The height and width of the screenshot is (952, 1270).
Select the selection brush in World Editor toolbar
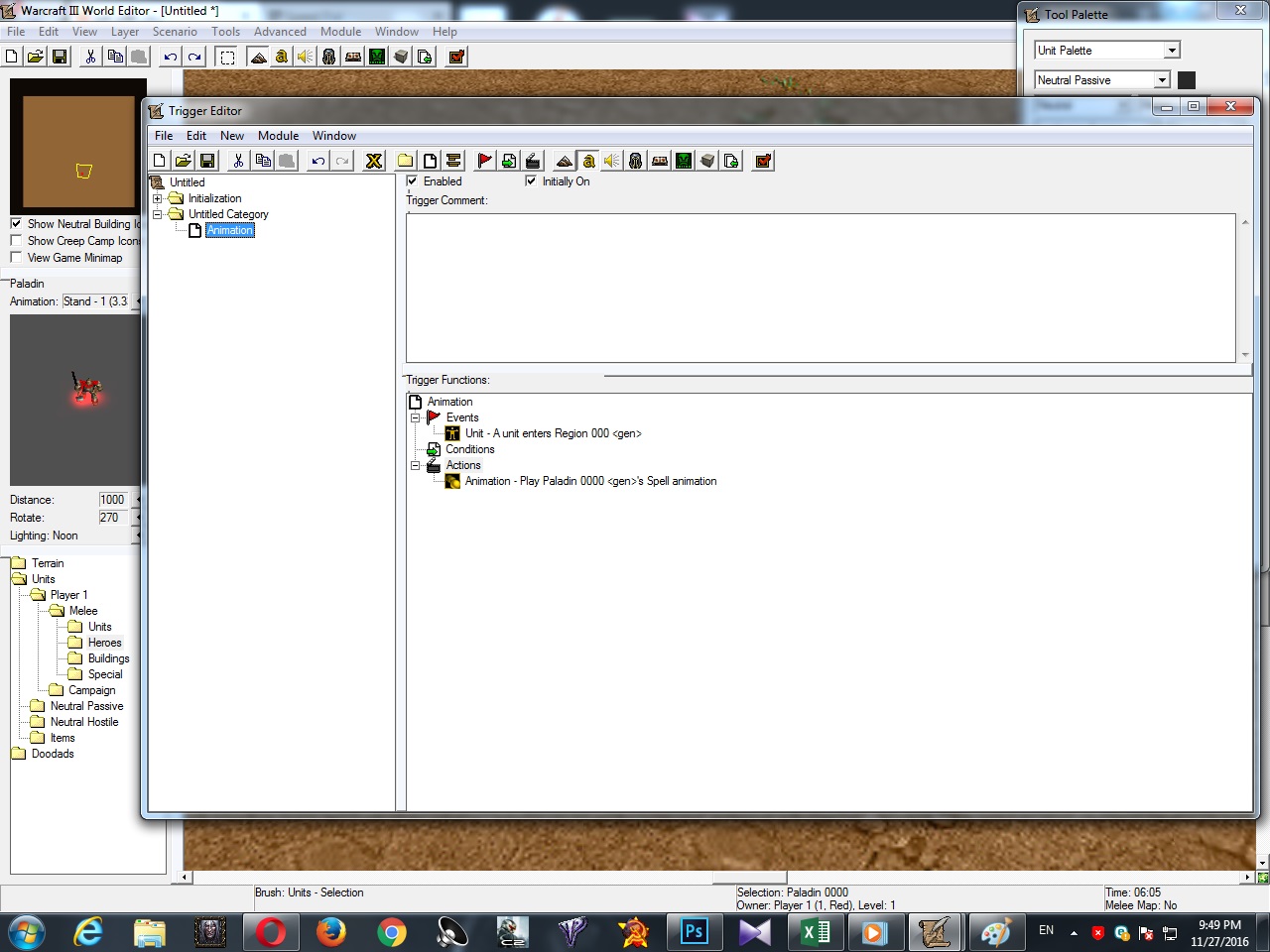[x=227, y=57]
